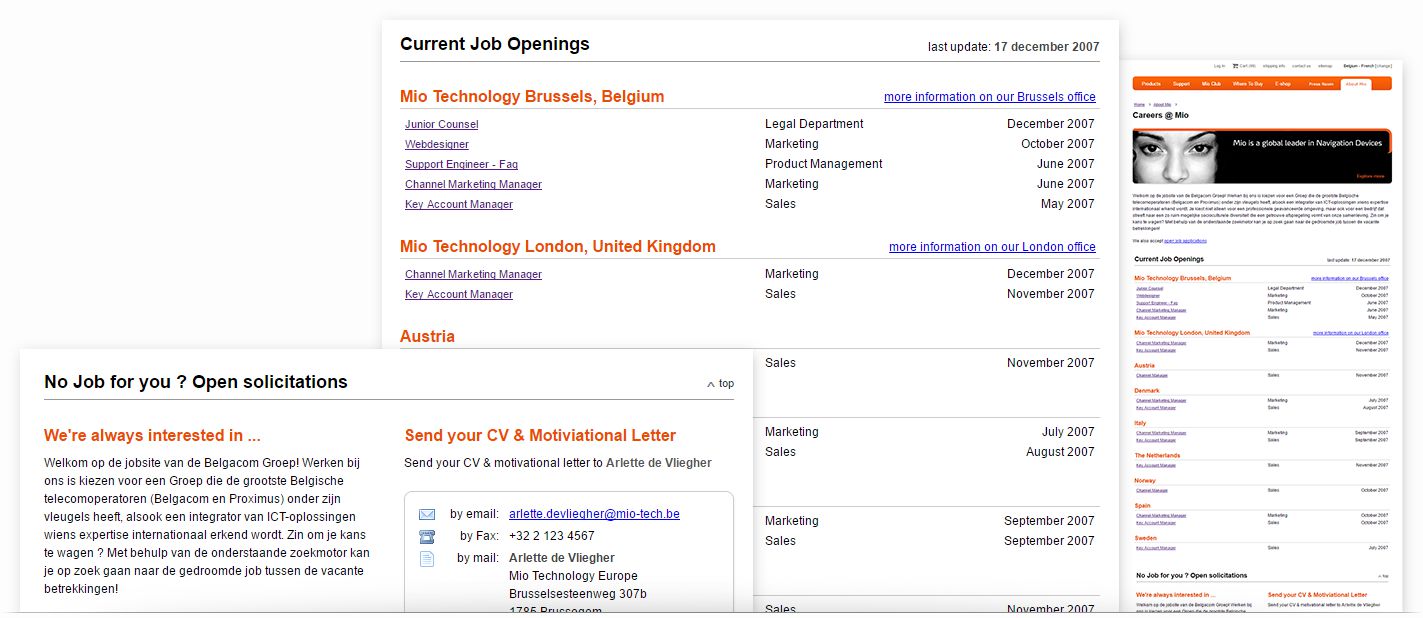Click the Home breadcrumb link
The width and height of the screenshot is (1423, 618).
click(1139, 104)
